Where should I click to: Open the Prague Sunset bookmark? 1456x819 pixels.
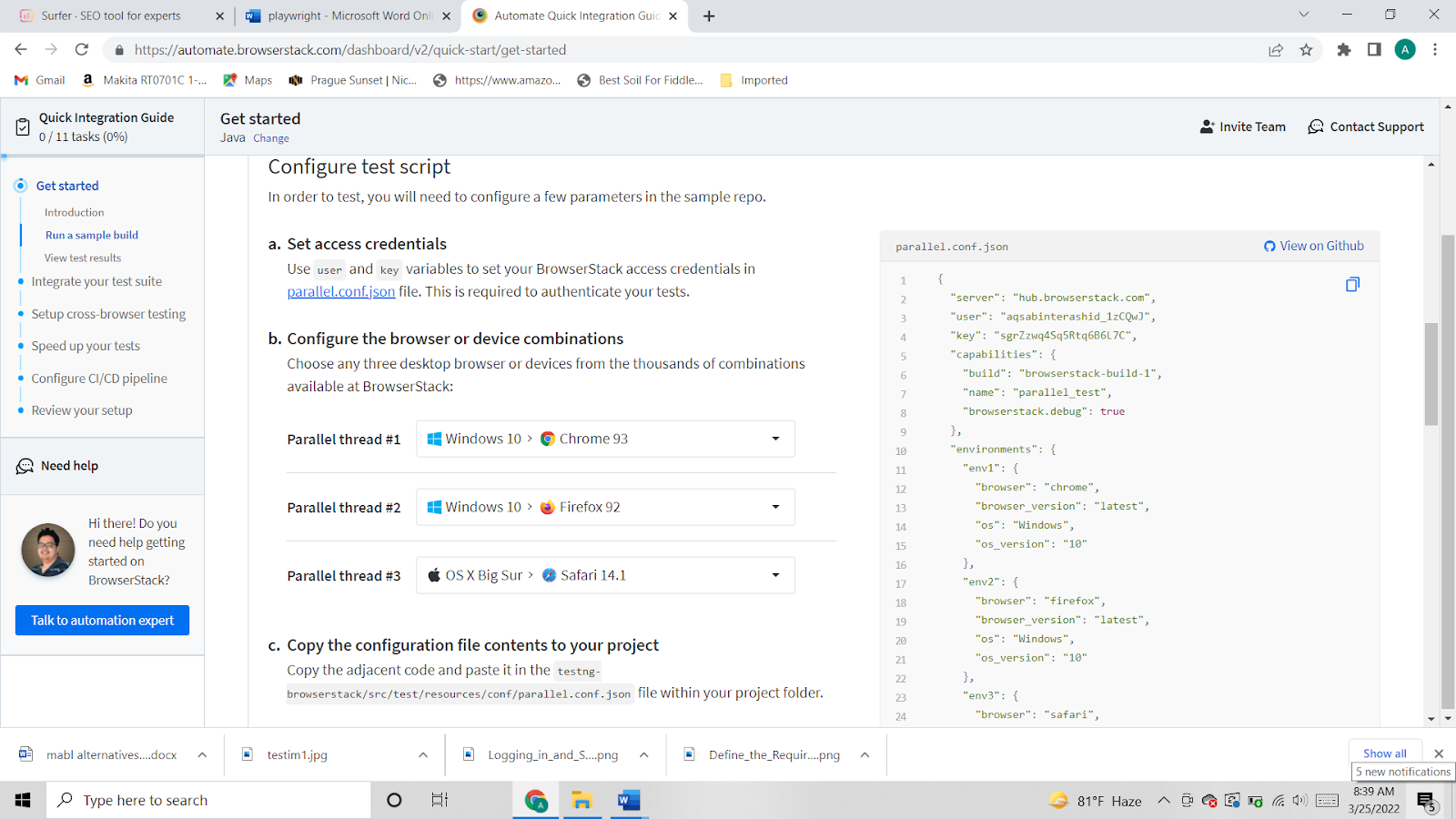coord(352,80)
